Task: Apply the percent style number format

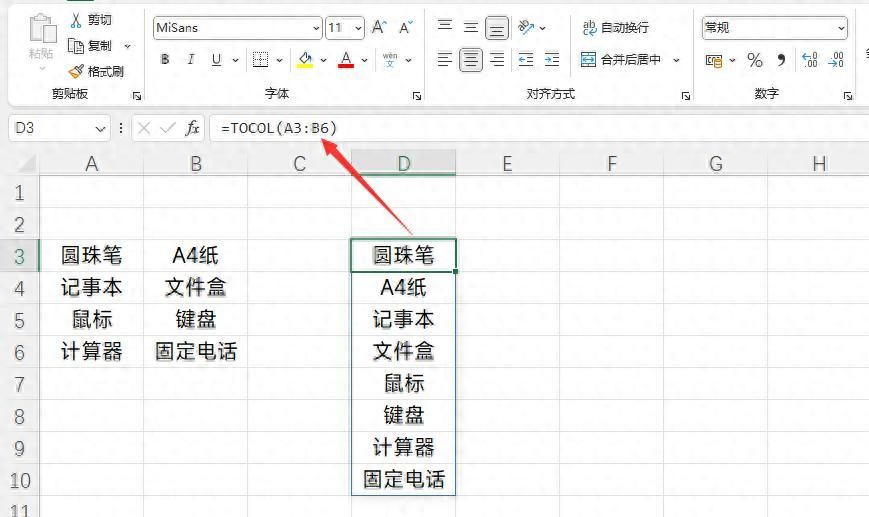Action: click(x=755, y=60)
